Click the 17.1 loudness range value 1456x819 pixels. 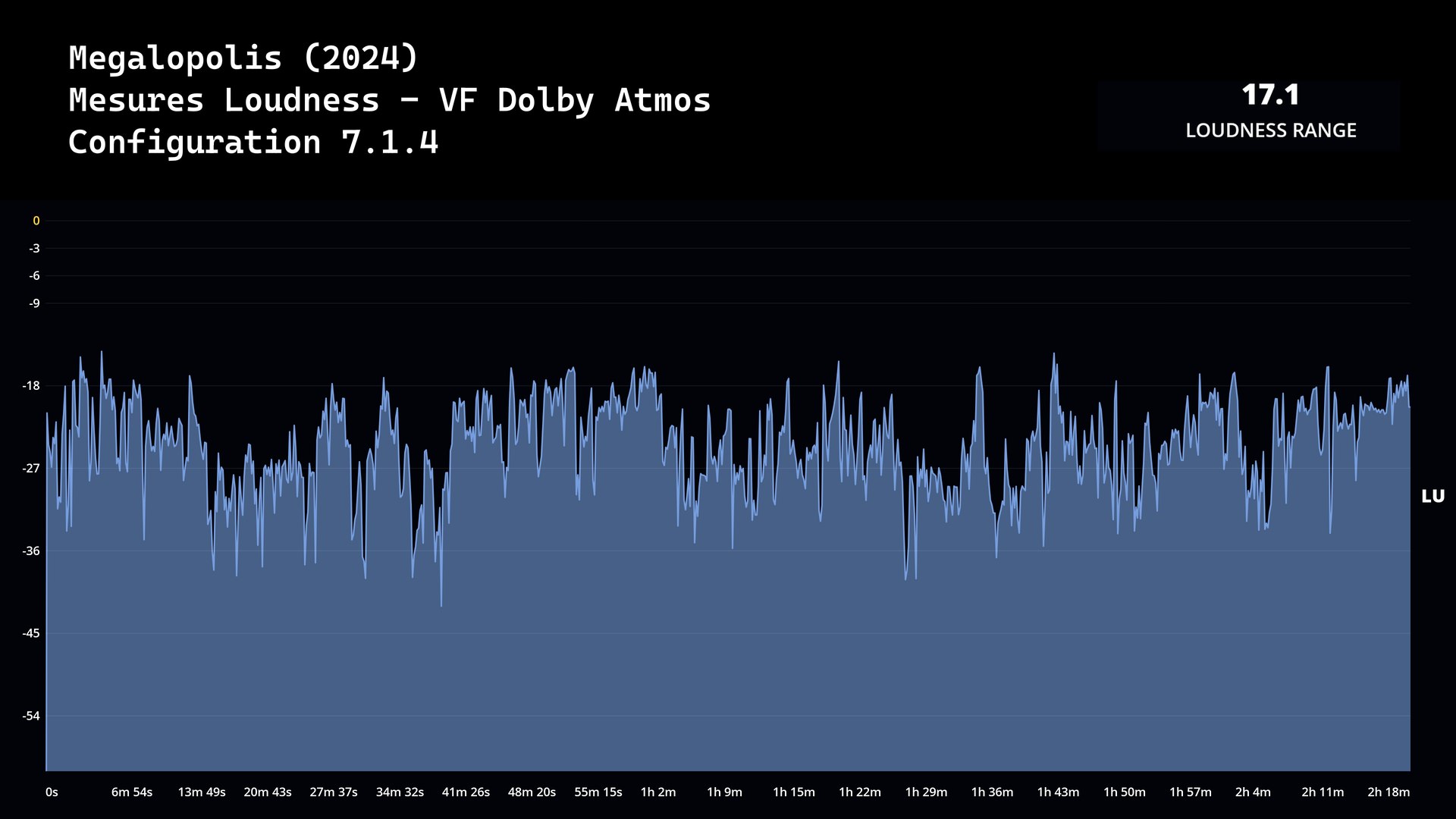1271,96
